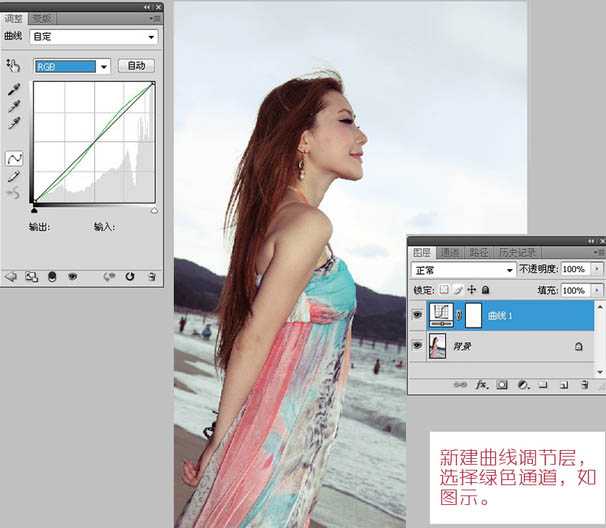
Task: Pick the white point eyedropper in Curves
Action: click(14, 123)
